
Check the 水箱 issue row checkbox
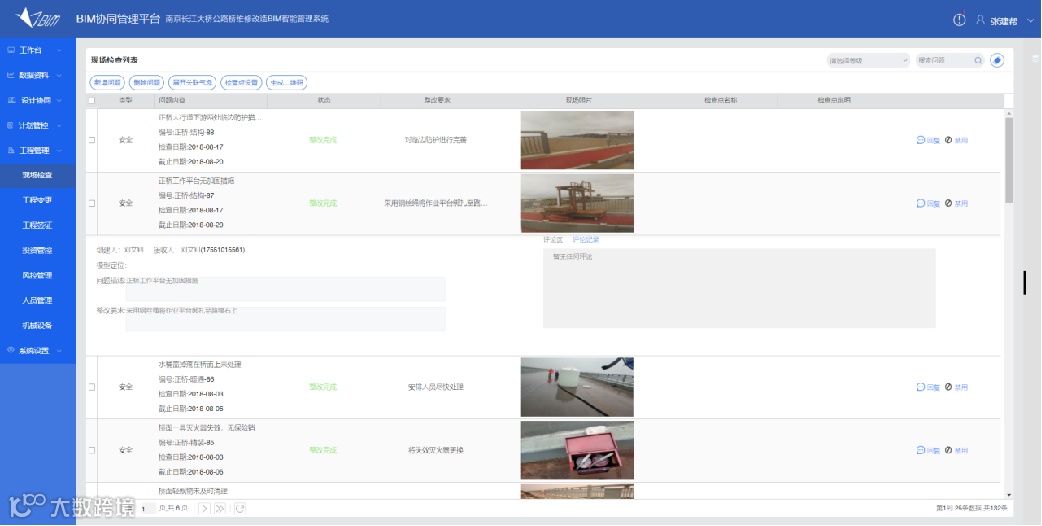[x=92, y=387]
